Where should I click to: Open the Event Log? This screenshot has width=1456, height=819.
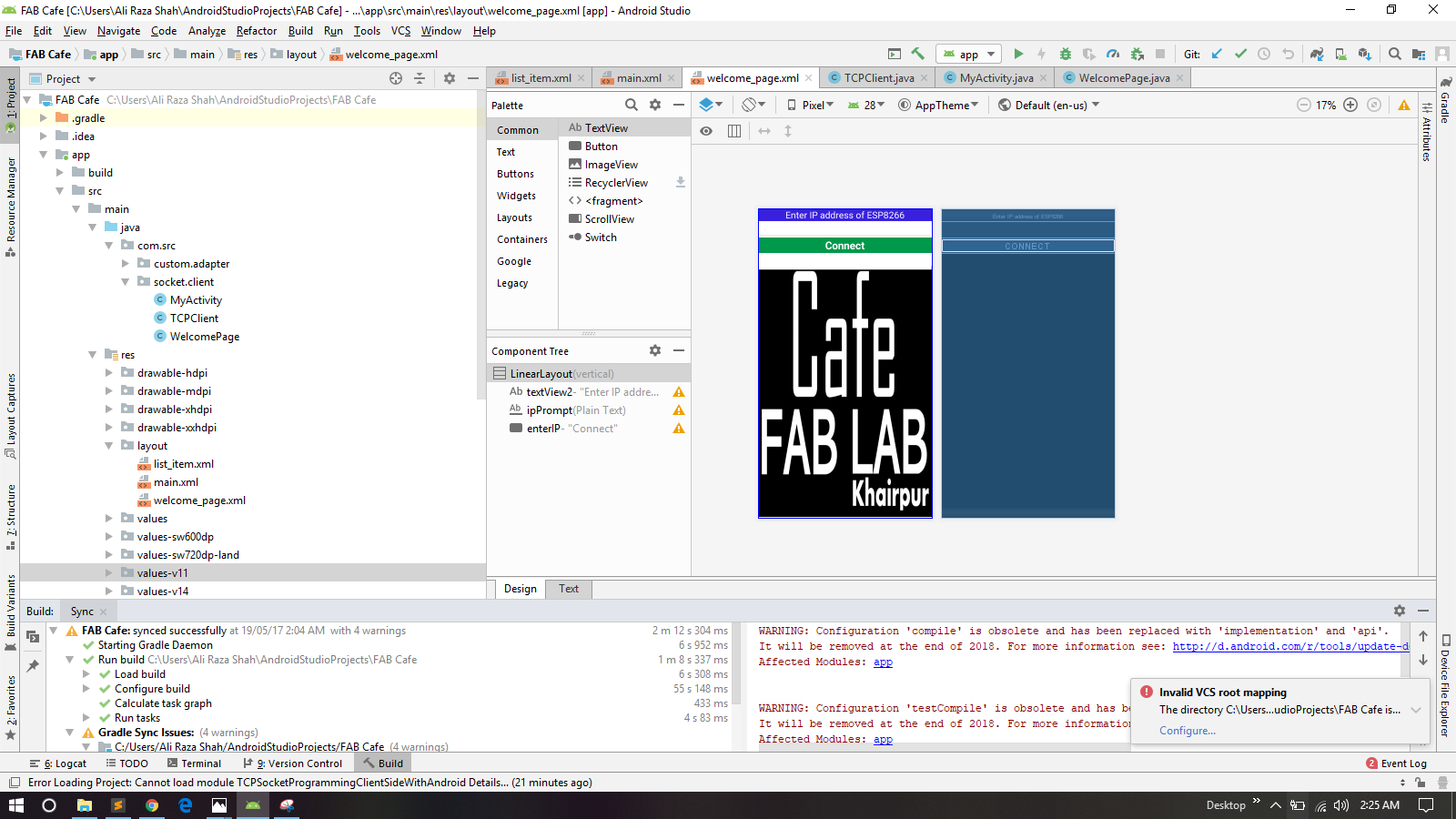tap(1397, 763)
